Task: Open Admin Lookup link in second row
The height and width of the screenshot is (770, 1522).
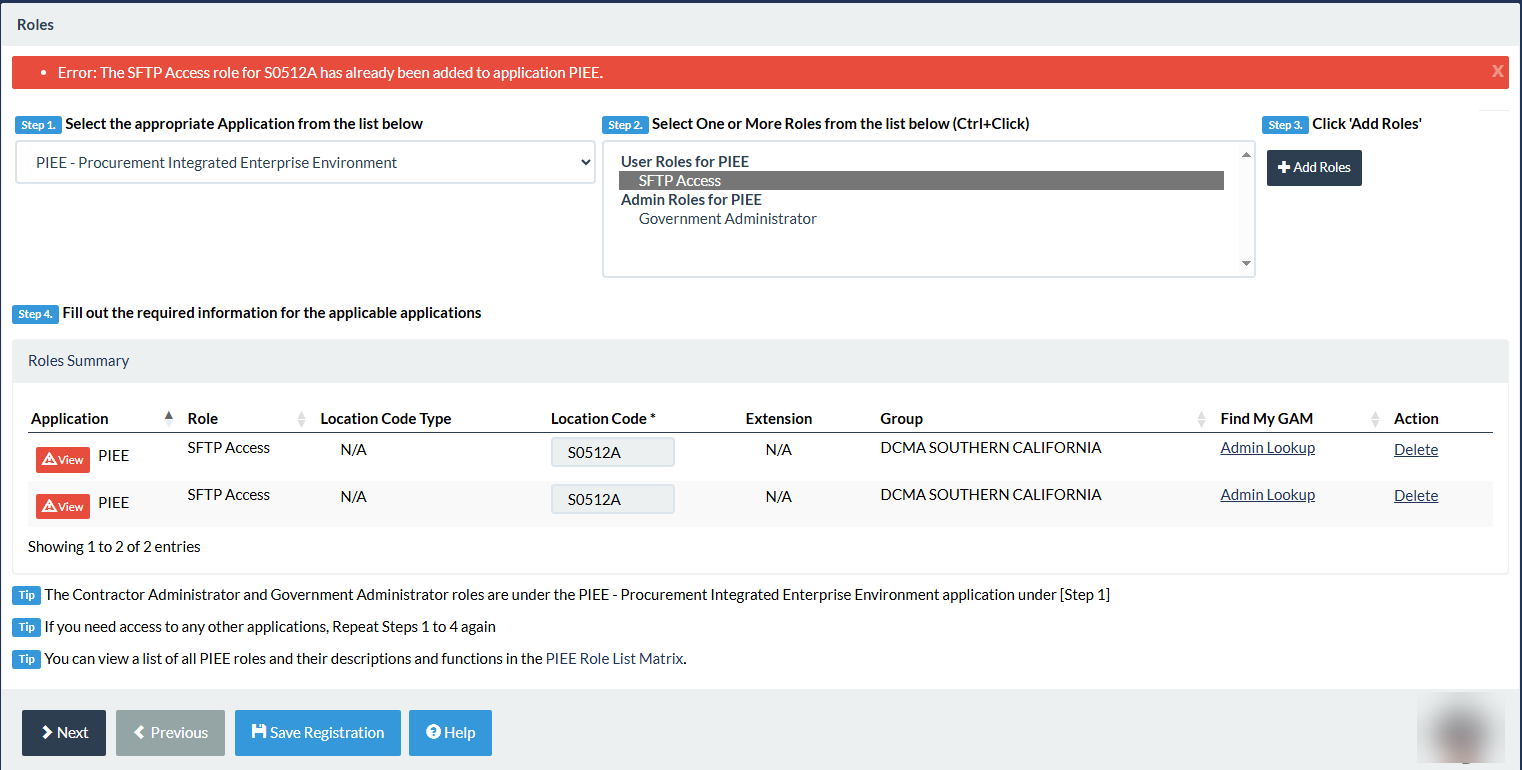Action: [1267, 495]
